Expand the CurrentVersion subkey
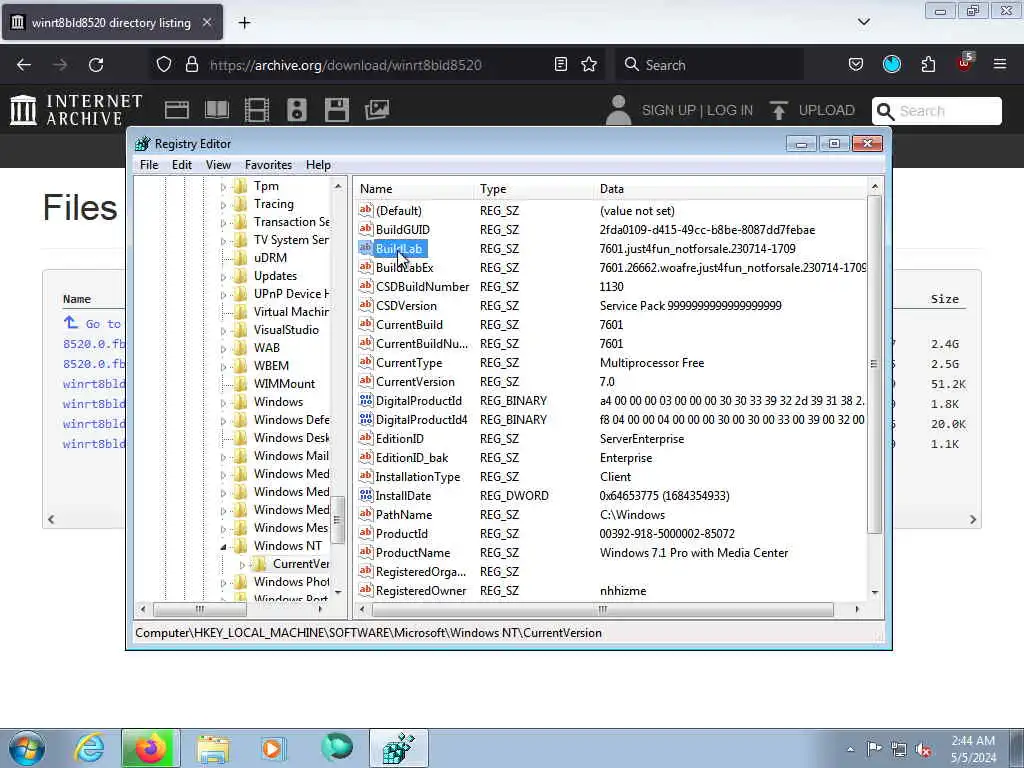Image resolution: width=1024 pixels, height=768 pixels. (242, 564)
